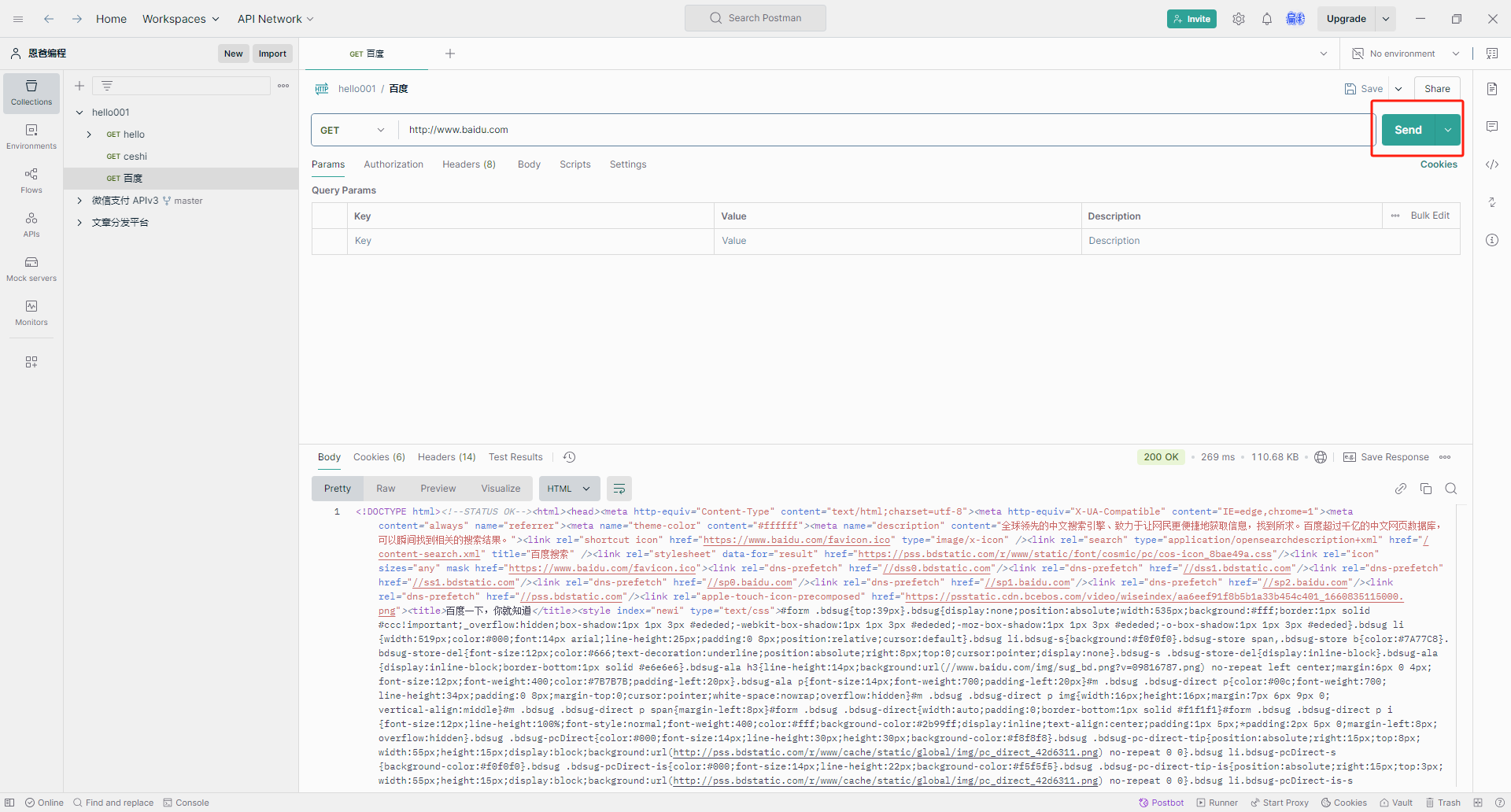This screenshot has width=1511, height=812.
Task: Focus the Search Postman box
Action: 755,18
